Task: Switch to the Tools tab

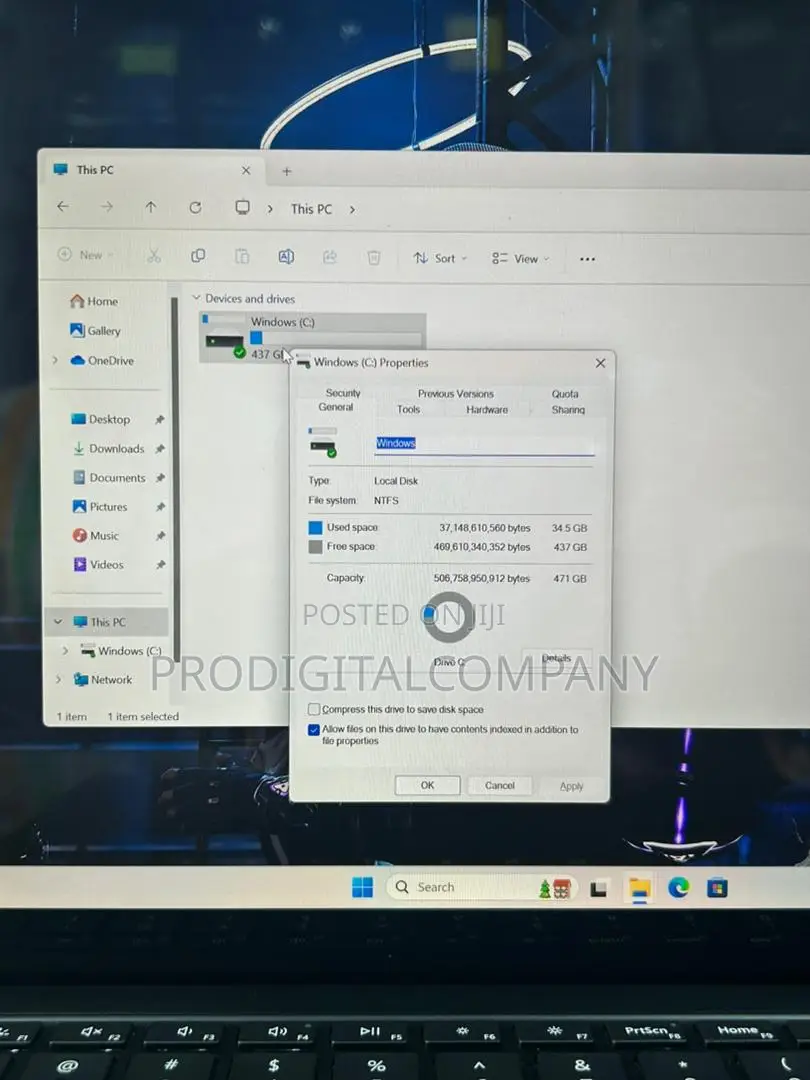Action: point(408,409)
